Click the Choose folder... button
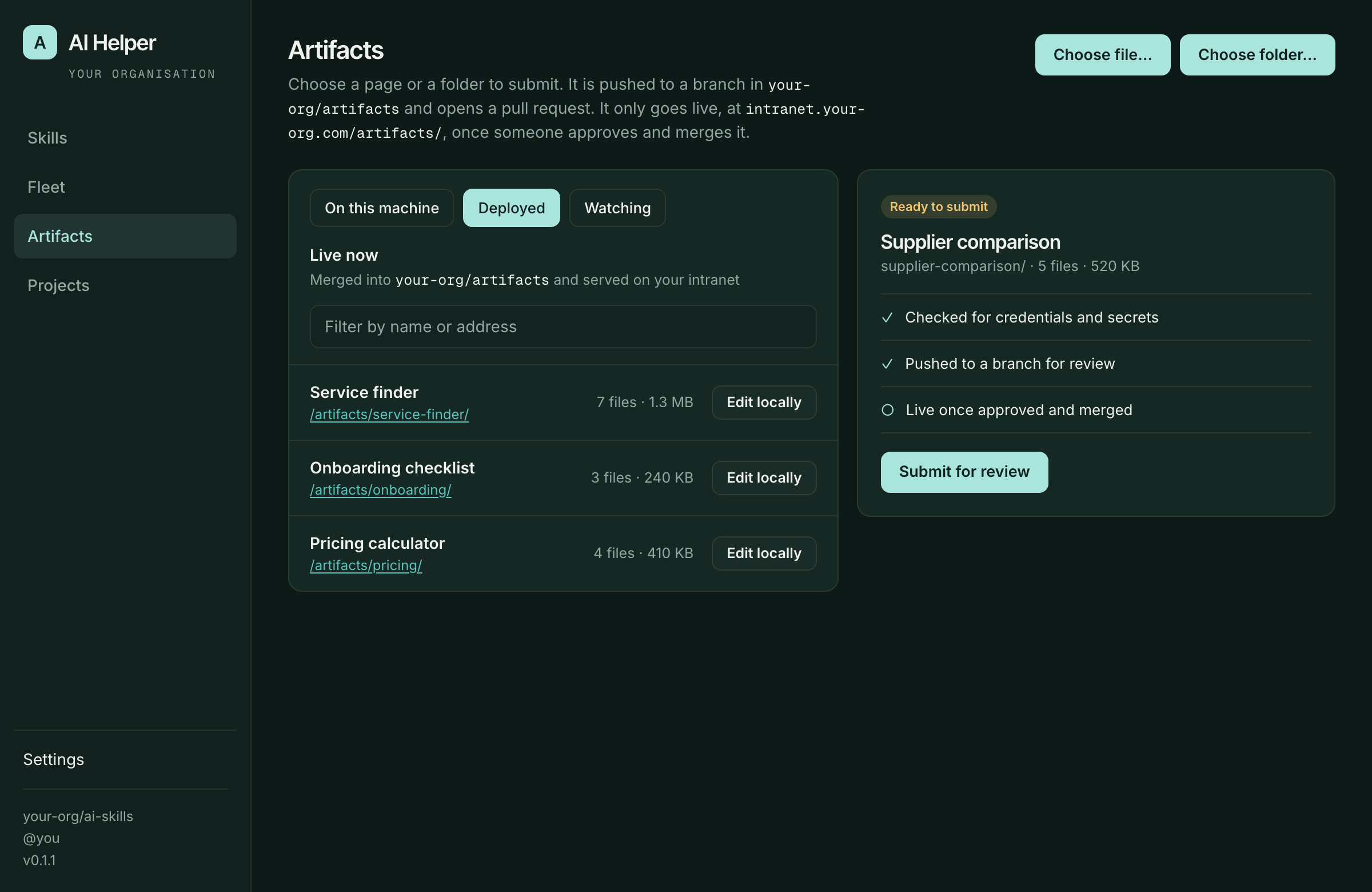The height and width of the screenshot is (892, 1372). [1257, 55]
